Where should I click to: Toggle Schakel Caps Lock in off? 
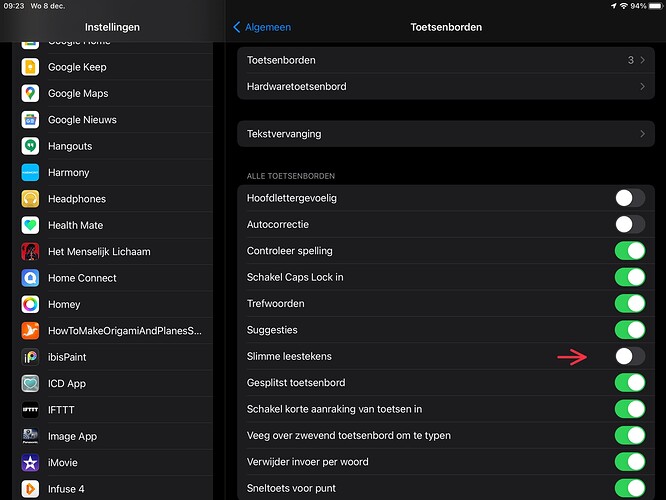coord(630,277)
